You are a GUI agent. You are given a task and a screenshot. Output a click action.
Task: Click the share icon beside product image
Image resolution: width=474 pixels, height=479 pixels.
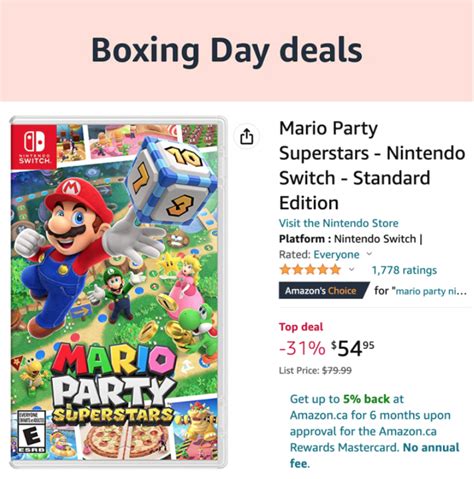tap(247, 136)
